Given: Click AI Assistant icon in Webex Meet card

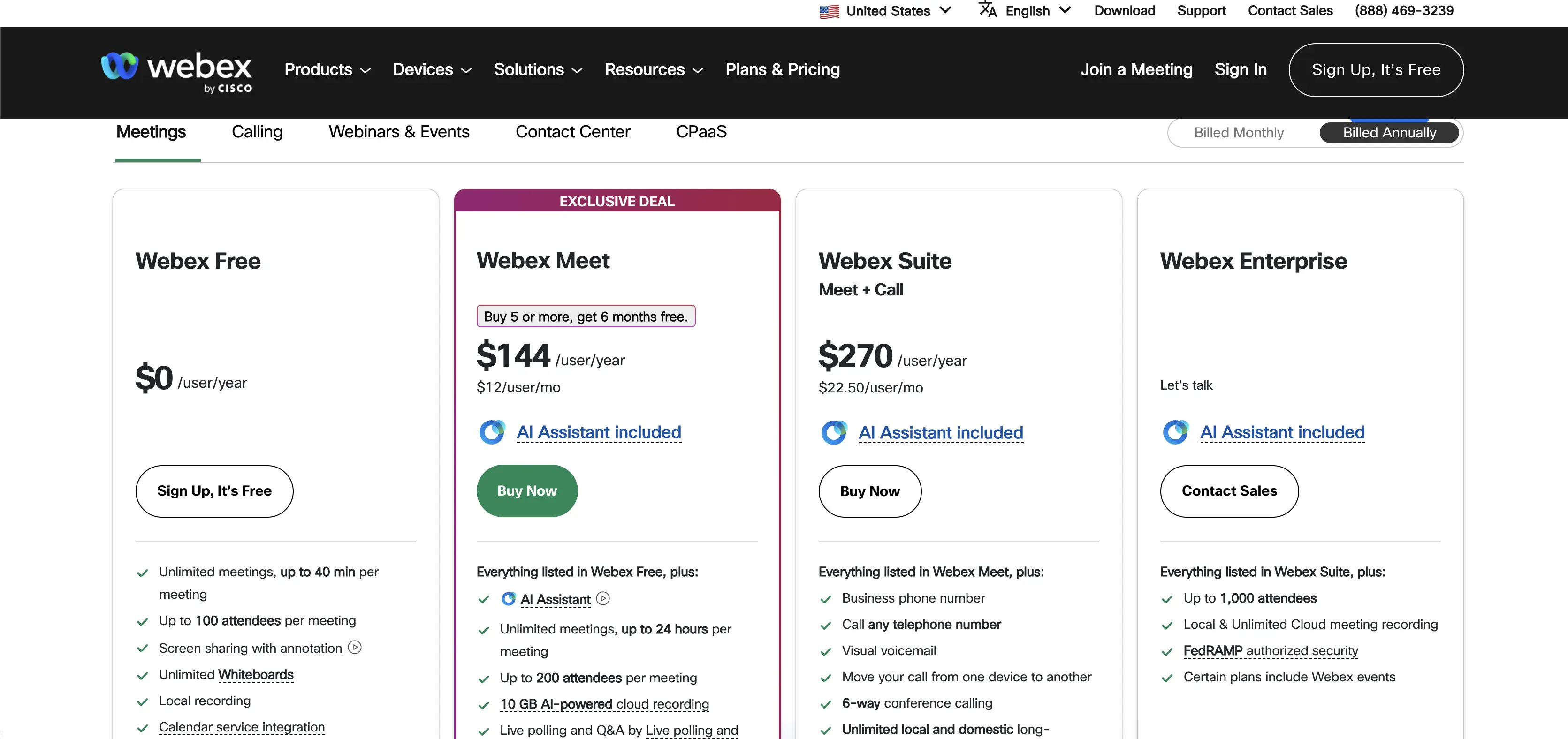Looking at the screenshot, I should 492,432.
